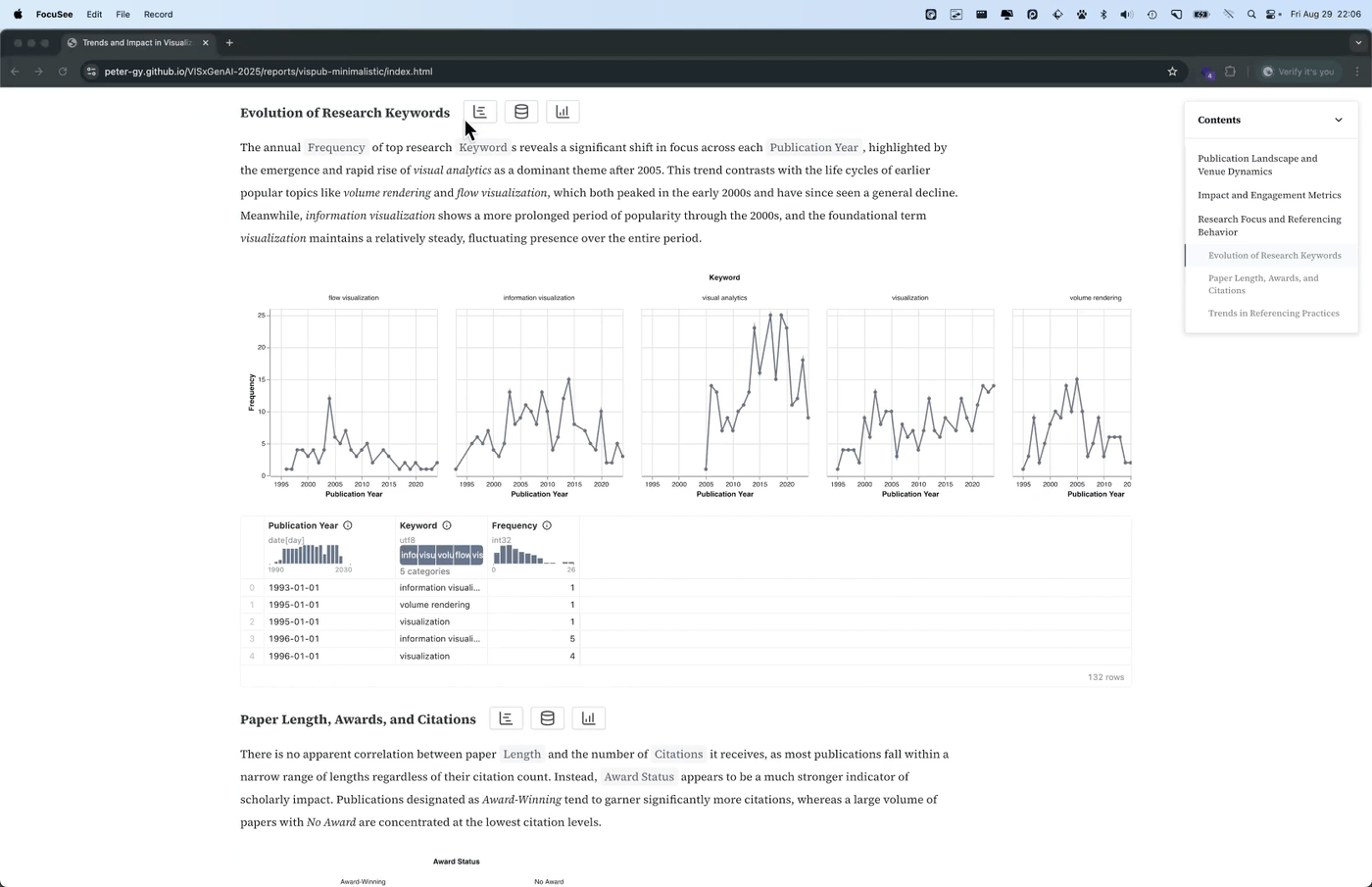1372x887 pixels.
Task: Click the horizontal bars icon beside Paper Length heading
Action: [x=507, y=718]
